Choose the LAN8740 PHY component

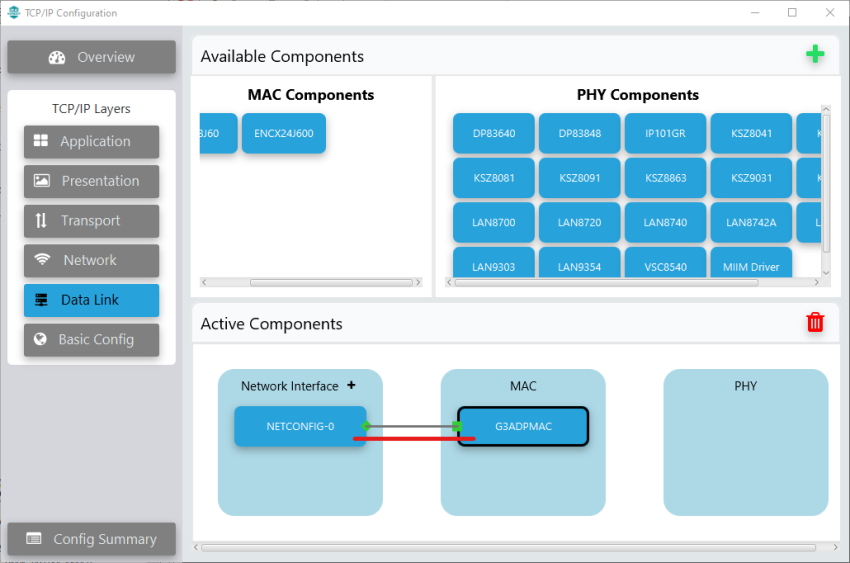665,222
